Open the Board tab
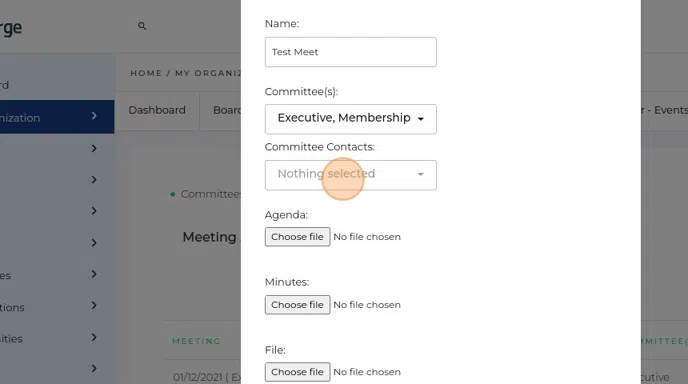This screenshot has width=688, height=384. [x=227, y=110]
